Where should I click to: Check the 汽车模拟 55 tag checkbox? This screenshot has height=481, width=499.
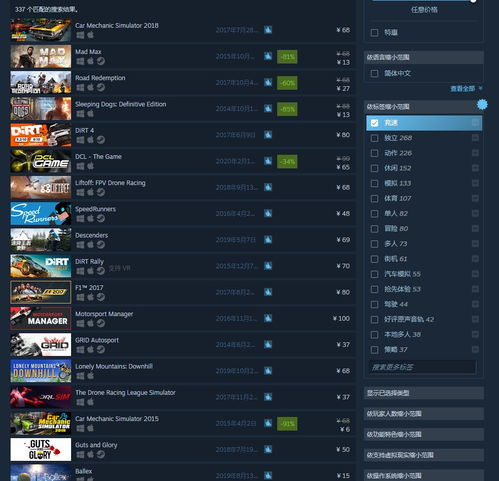[x=374, y=274]
